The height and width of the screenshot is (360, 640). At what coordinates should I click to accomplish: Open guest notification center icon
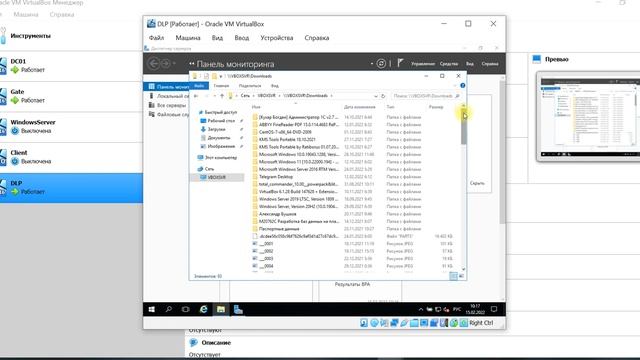coord(494,309)
